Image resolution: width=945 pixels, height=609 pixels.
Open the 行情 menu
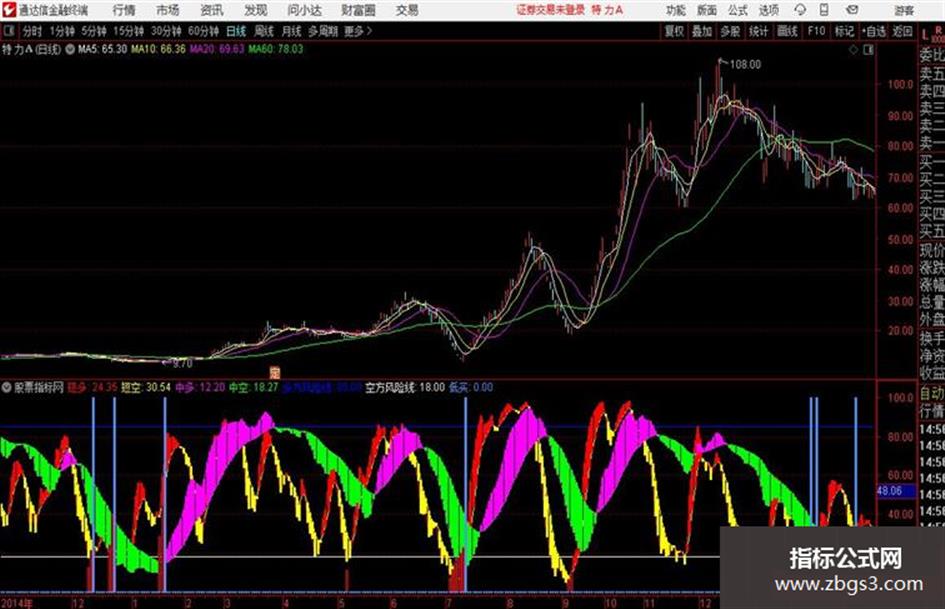(x=124, y=10)
